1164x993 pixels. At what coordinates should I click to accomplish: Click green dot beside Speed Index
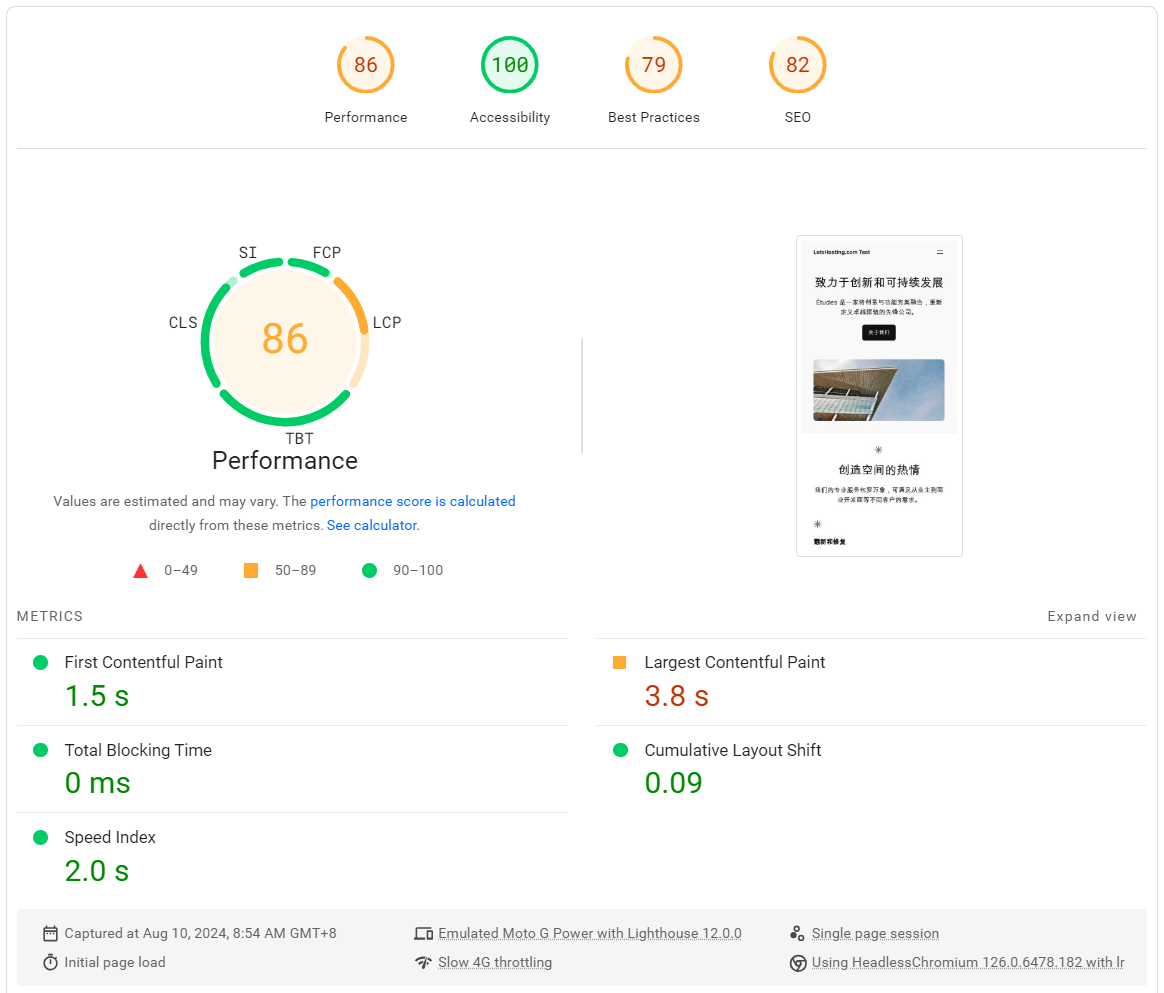[x=41, y=837]
